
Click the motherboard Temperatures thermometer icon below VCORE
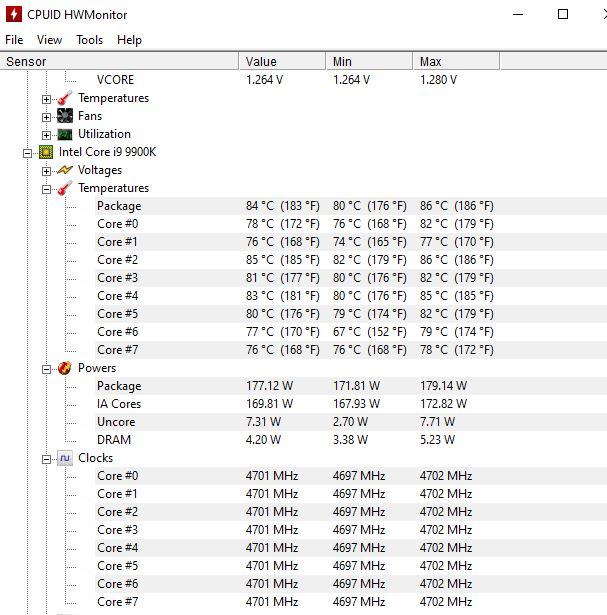click(65, 98)
